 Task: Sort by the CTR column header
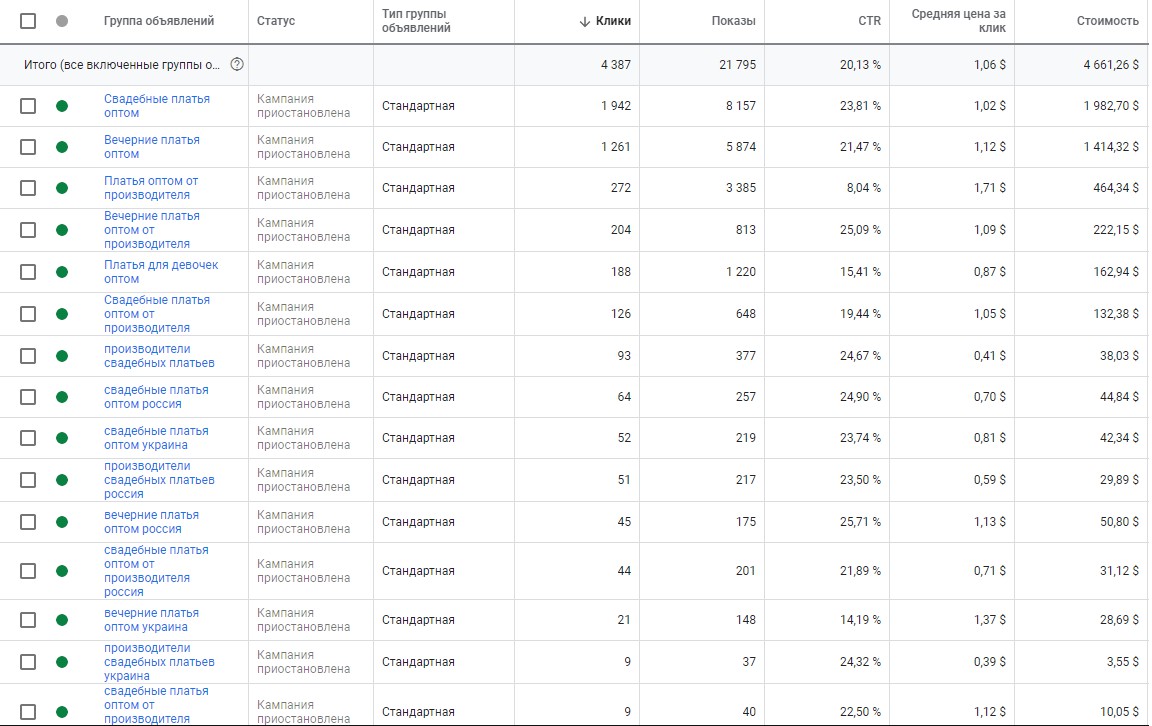[869, 21]
